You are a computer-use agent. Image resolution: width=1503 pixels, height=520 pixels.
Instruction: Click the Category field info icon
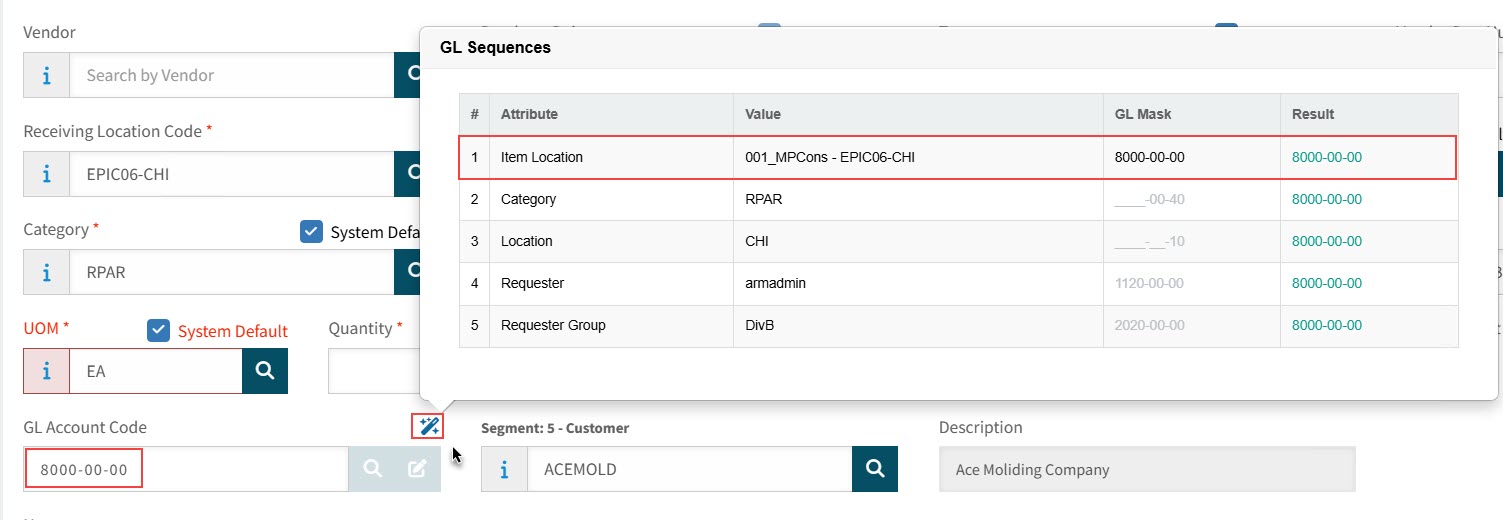(x=47, y=272)
